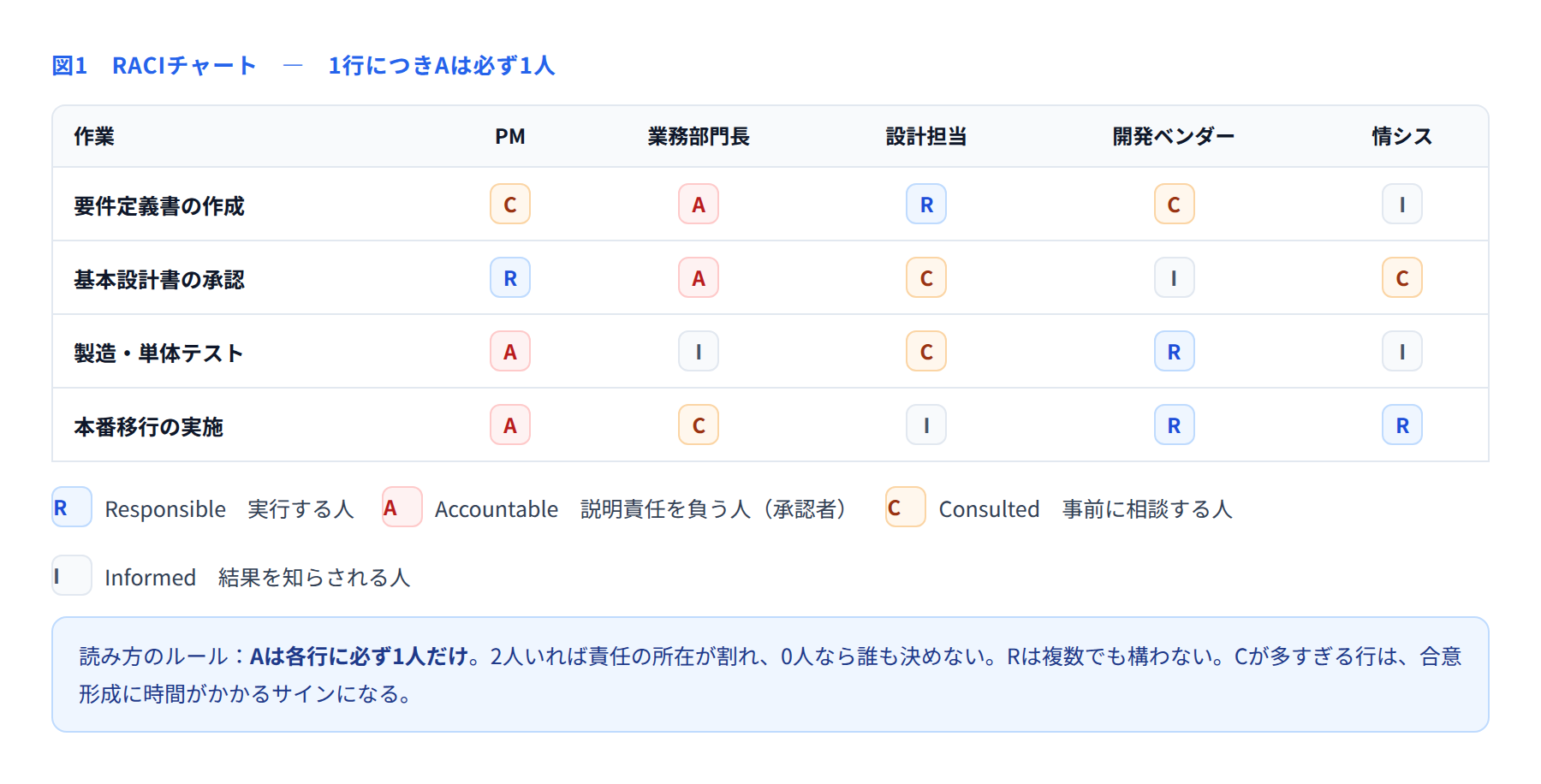1541x784 pixels.
Task: Select the I badge for 情シス in 要件定義書の作成 row
Action: 1402,205
